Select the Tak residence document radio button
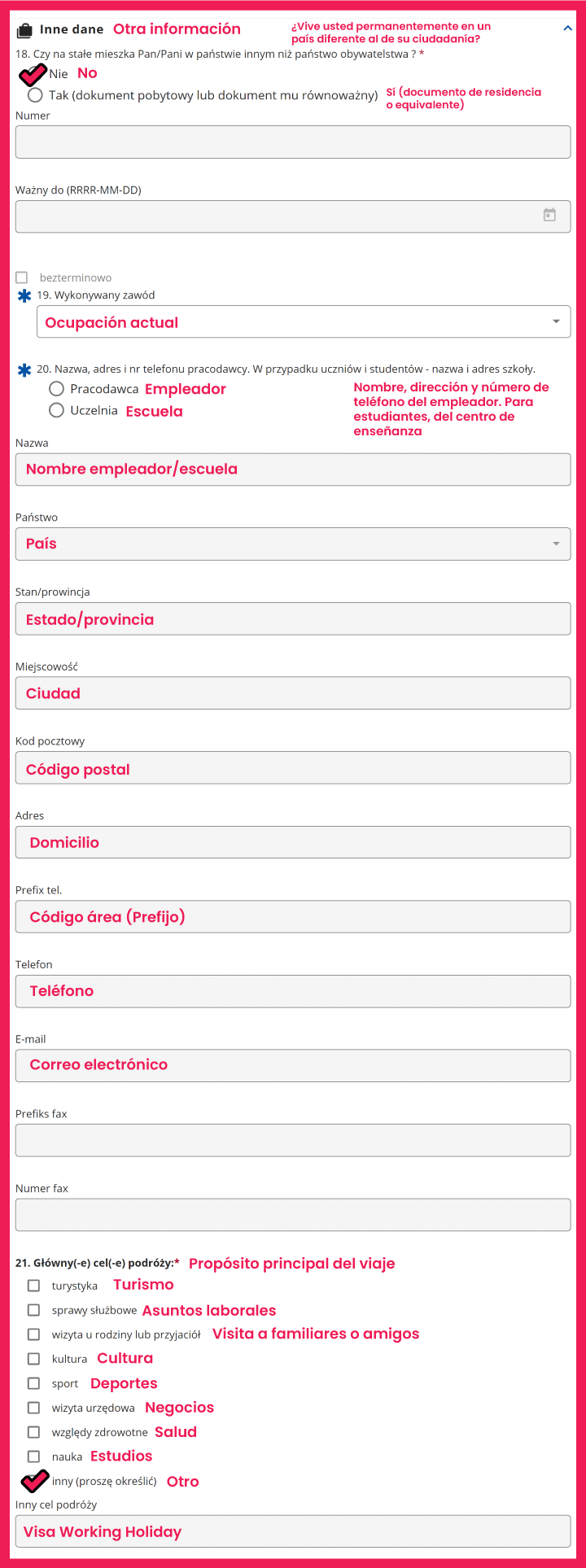586x1568 pixels. click(x=35, y=95)
